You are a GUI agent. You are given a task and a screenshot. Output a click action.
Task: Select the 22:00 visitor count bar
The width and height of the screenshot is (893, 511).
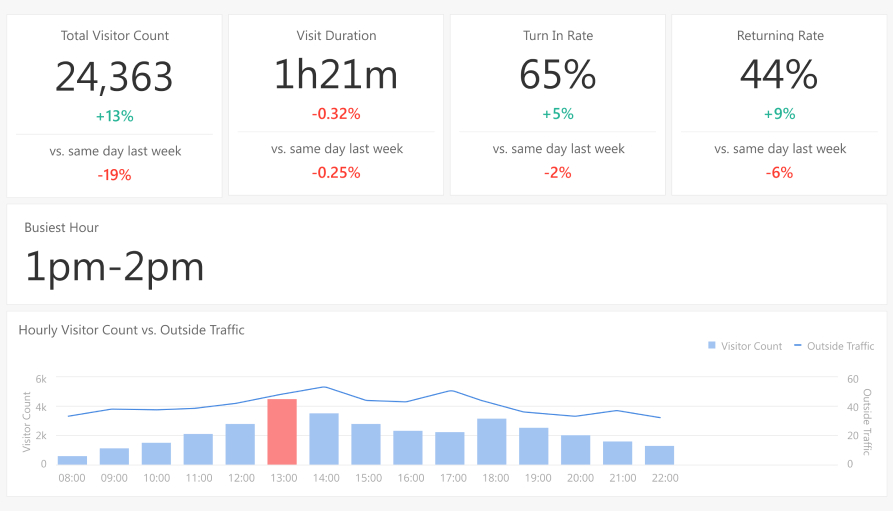click(660, 455)
